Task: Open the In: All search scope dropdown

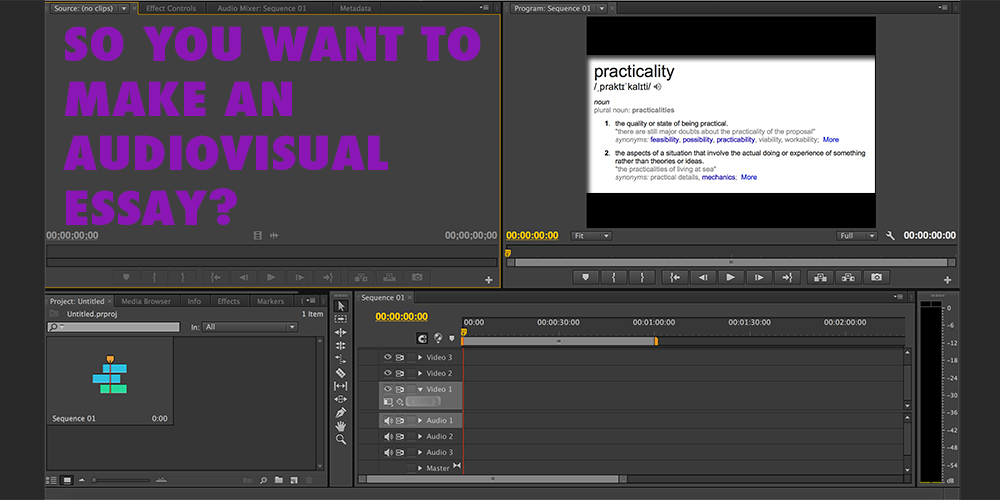Action: click(x=250, y=327)
